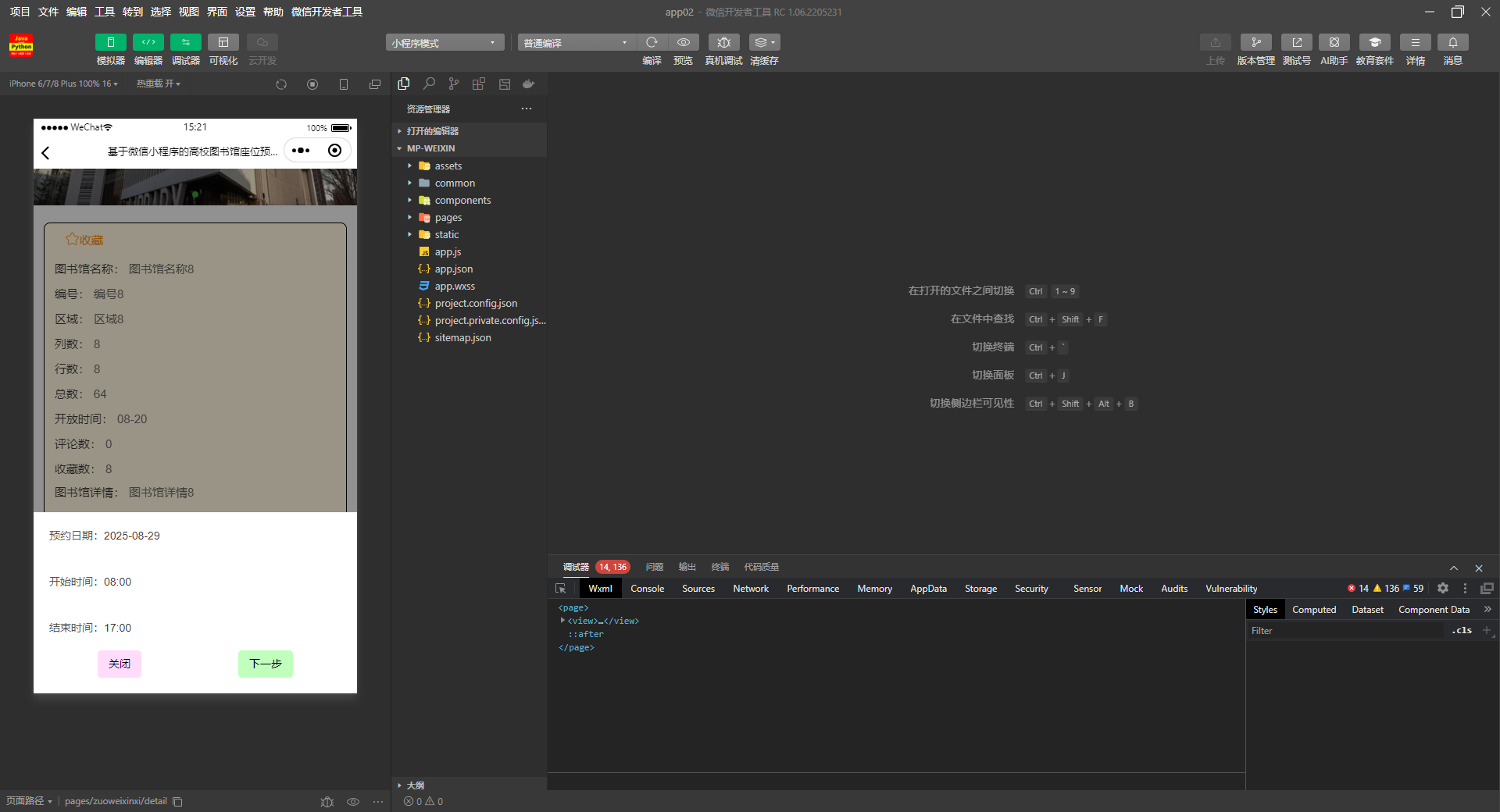Click the 关闭 (Close) button in simulator
This screenshot has height=812, width=1500.
click(120, 664)
